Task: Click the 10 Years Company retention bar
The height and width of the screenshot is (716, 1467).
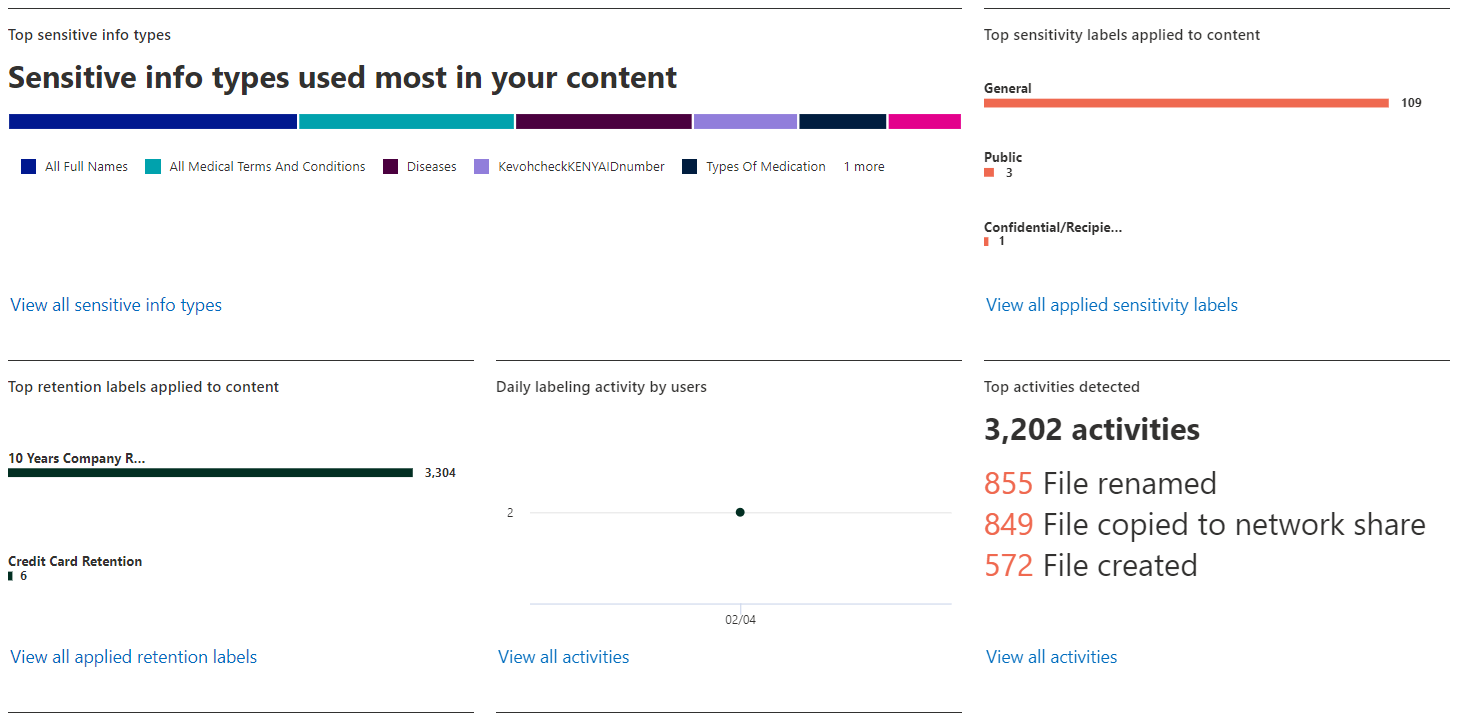Action: point(210,473)
